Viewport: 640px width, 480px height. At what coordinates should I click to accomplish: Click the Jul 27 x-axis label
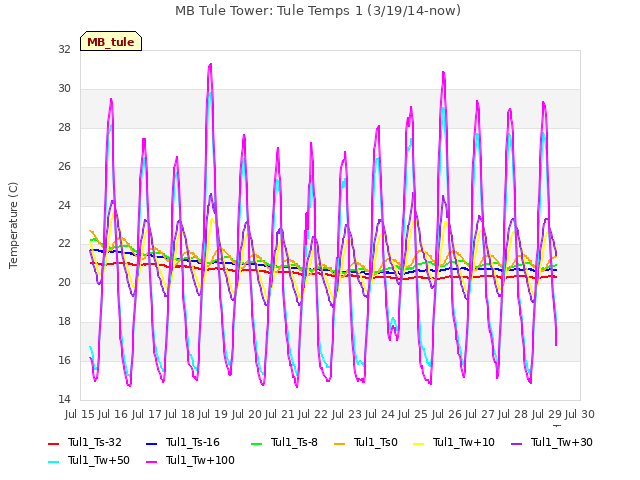click(x=480, y=414)
